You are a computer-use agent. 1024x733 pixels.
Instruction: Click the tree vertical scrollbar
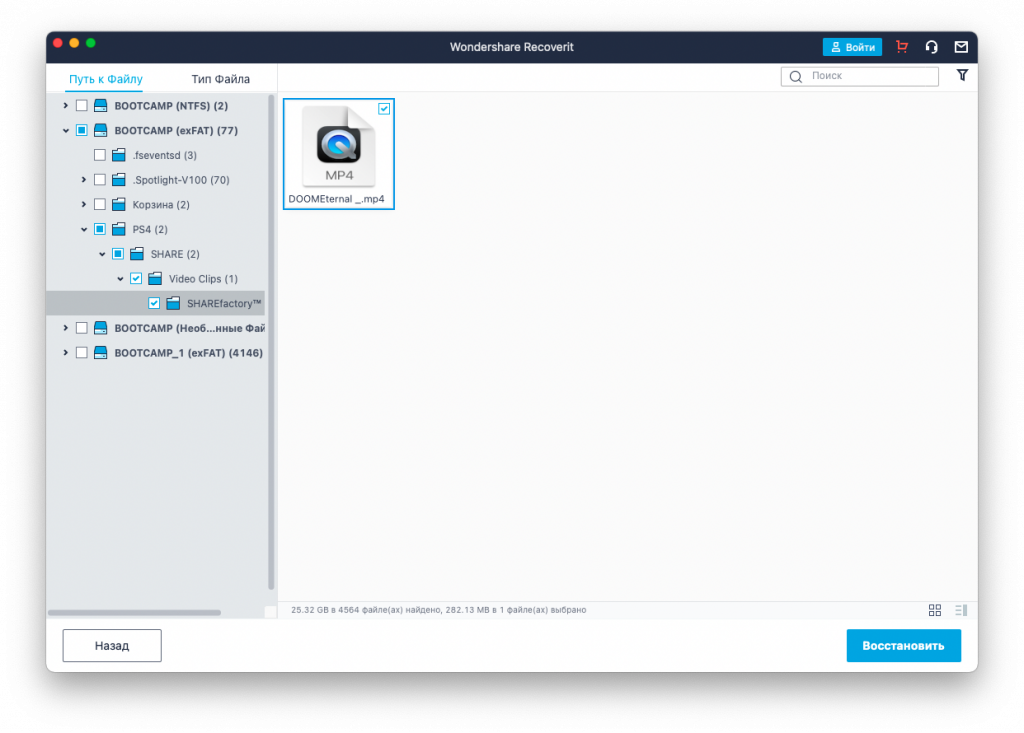point(271,342)
